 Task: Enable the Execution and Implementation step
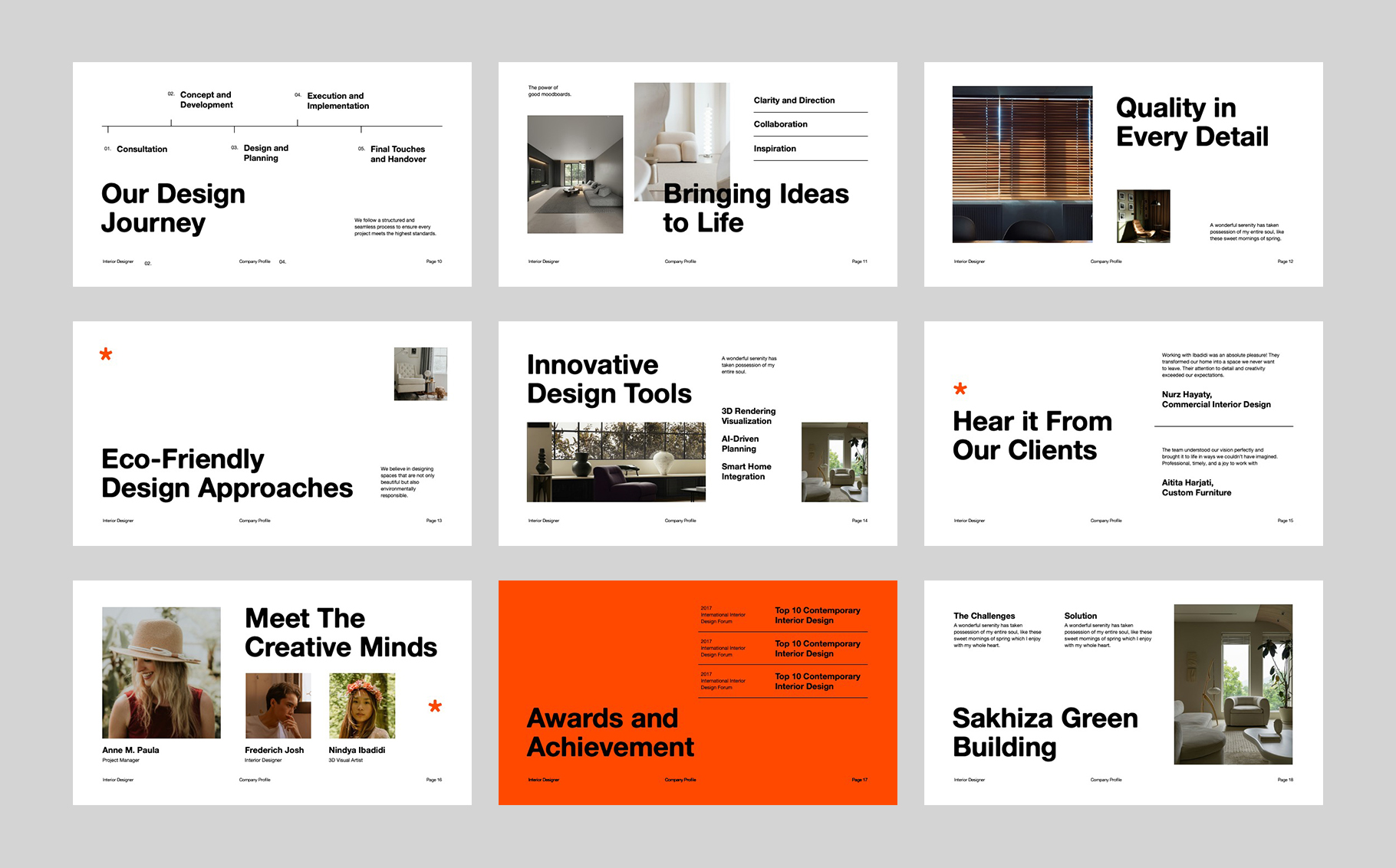point(337,100)
